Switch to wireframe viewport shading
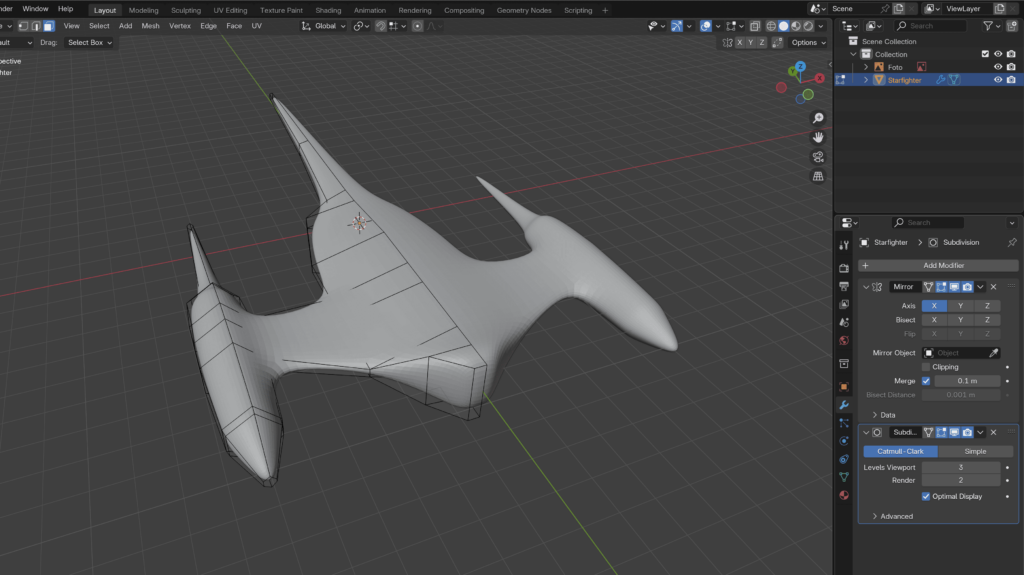1024x575 pixels. [771, 26]
